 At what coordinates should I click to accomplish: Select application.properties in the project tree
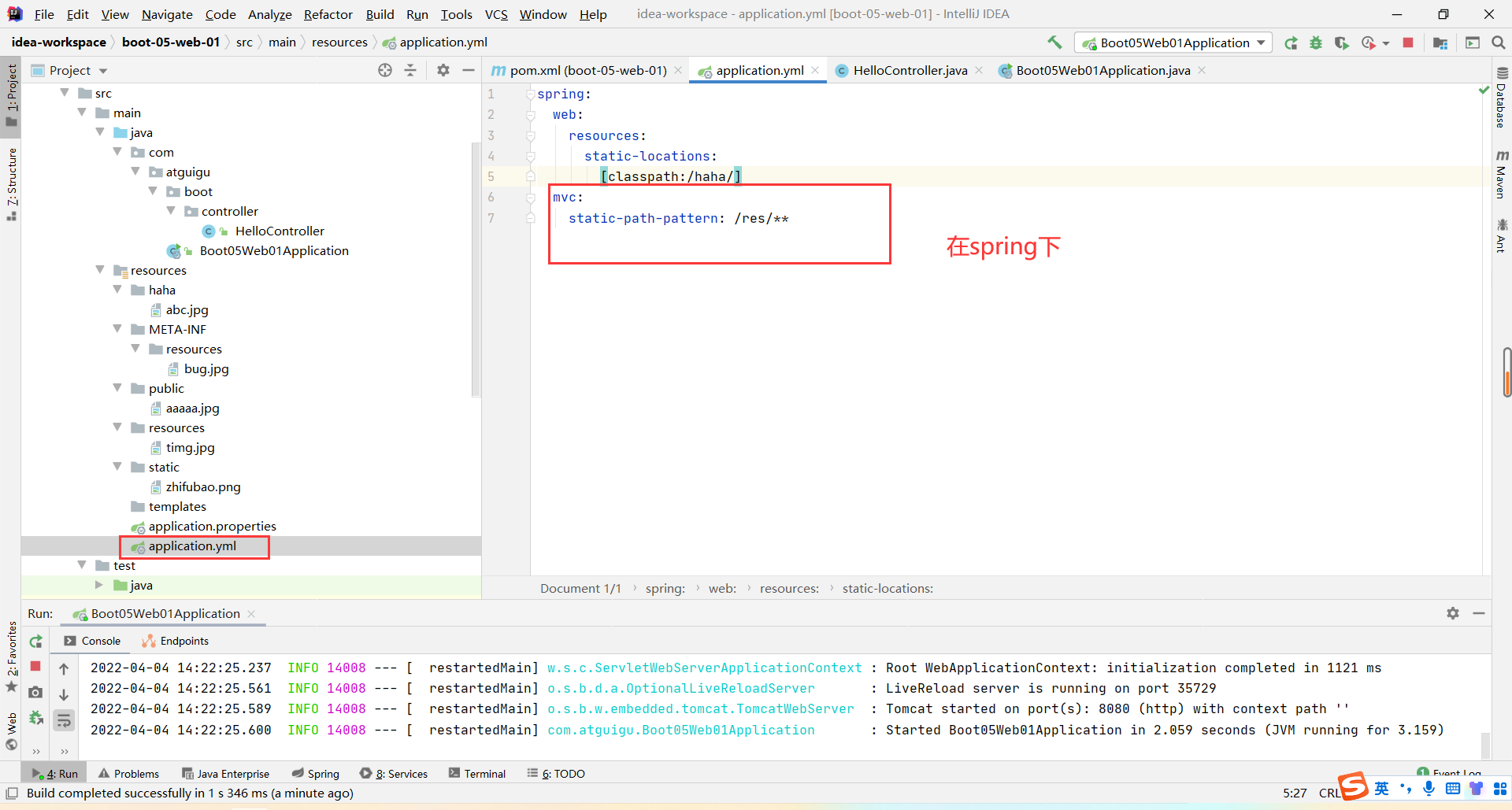(212, 527)
